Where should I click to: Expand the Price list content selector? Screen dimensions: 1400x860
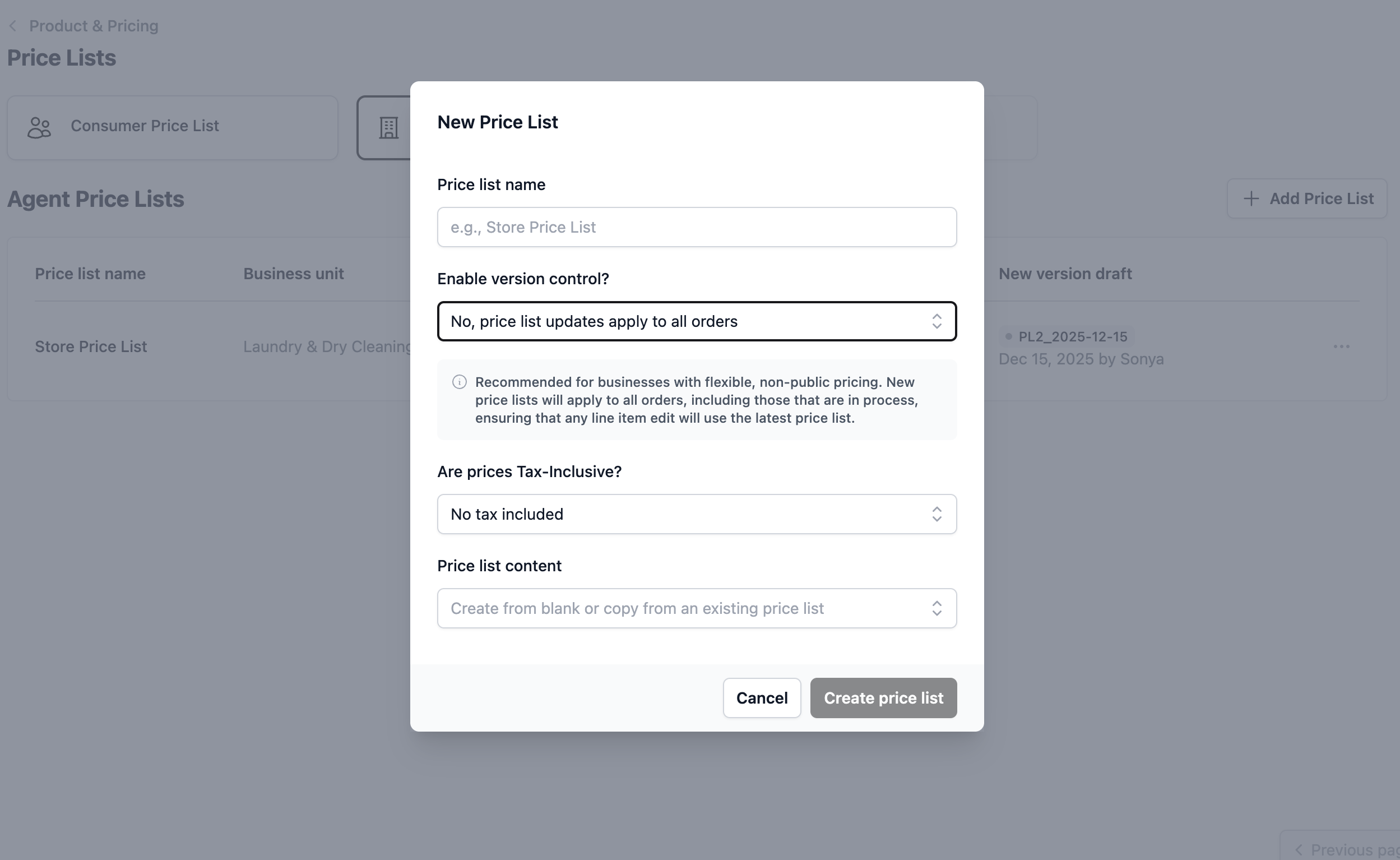[x=697, y=608]
